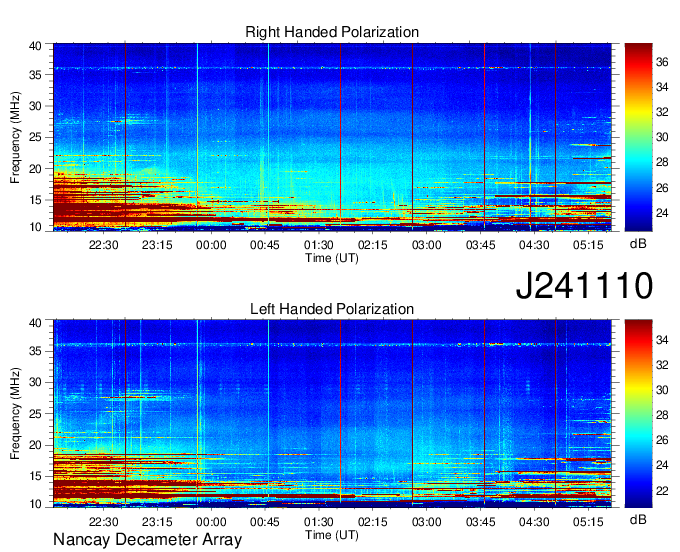
Task: Click the 01:30 tick under left-handed plot
Action: 319,522
